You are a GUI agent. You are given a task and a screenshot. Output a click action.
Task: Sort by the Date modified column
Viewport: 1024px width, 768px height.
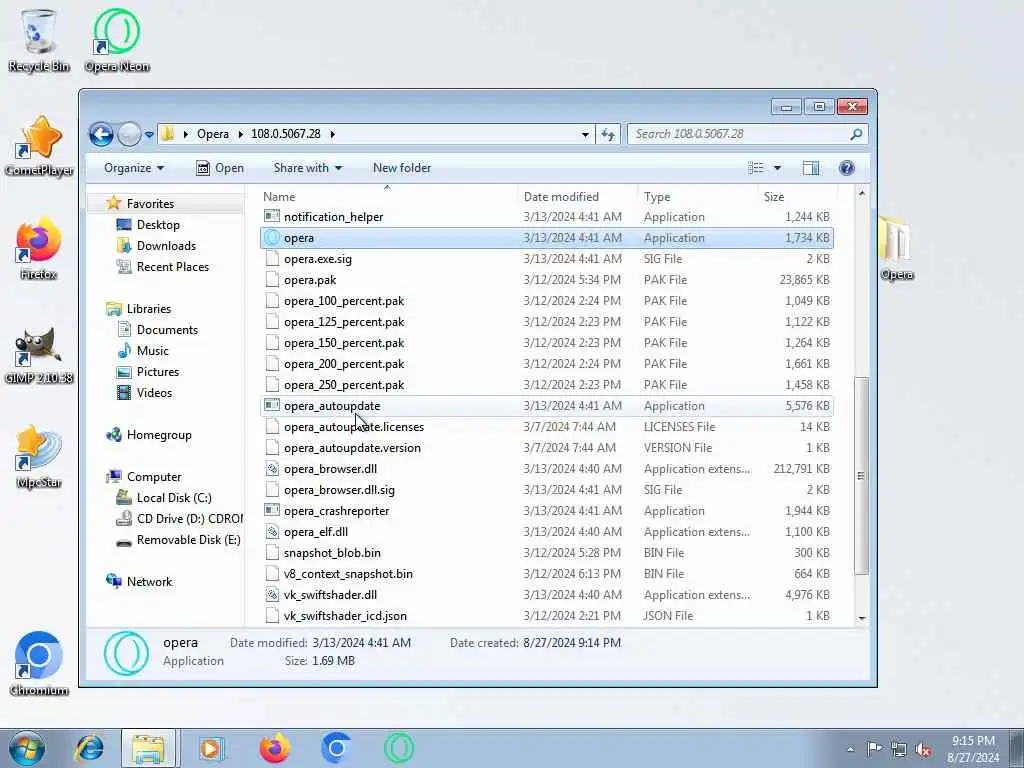pyautogui.click(x=577, y=197)
